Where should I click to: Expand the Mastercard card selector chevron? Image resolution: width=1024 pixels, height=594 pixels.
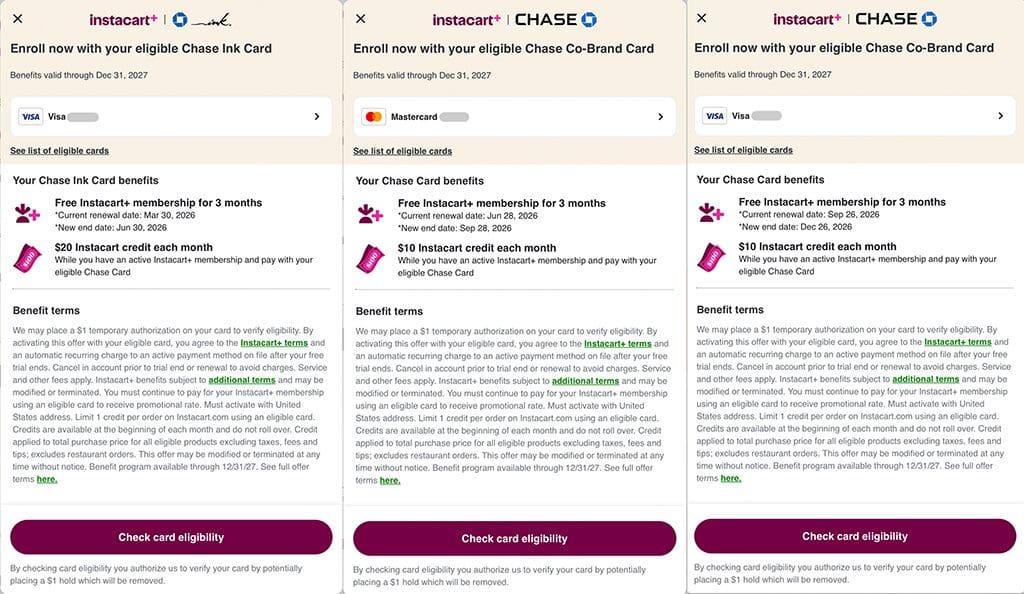[x=660, y=117]
